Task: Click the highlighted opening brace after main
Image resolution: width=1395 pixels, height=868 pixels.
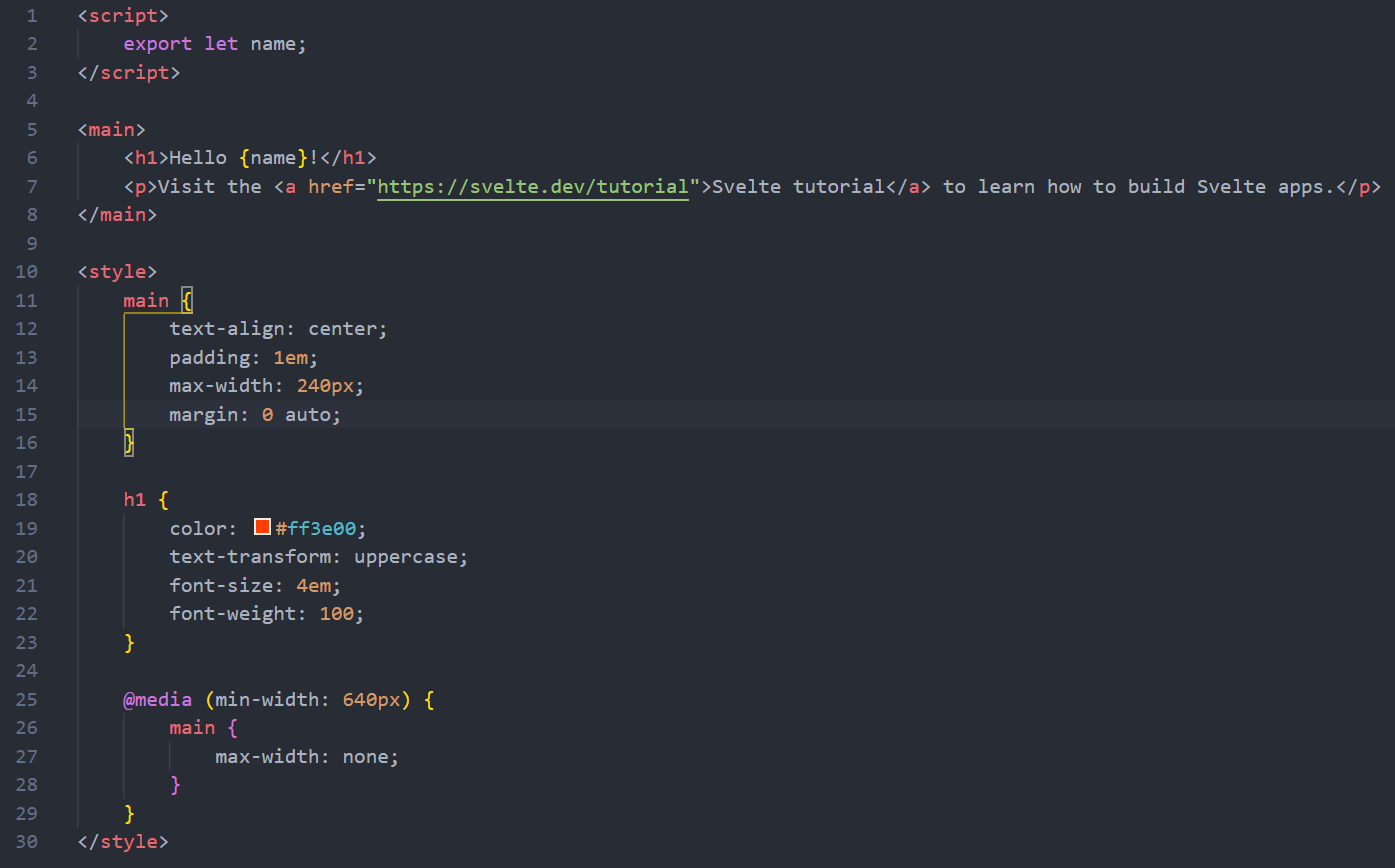Action: (186, 300)
